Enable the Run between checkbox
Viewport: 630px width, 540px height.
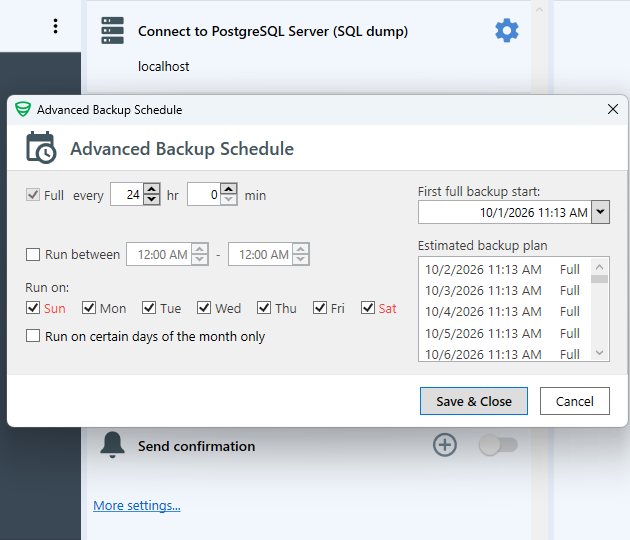pyautogui.click(x=33, y=254)
